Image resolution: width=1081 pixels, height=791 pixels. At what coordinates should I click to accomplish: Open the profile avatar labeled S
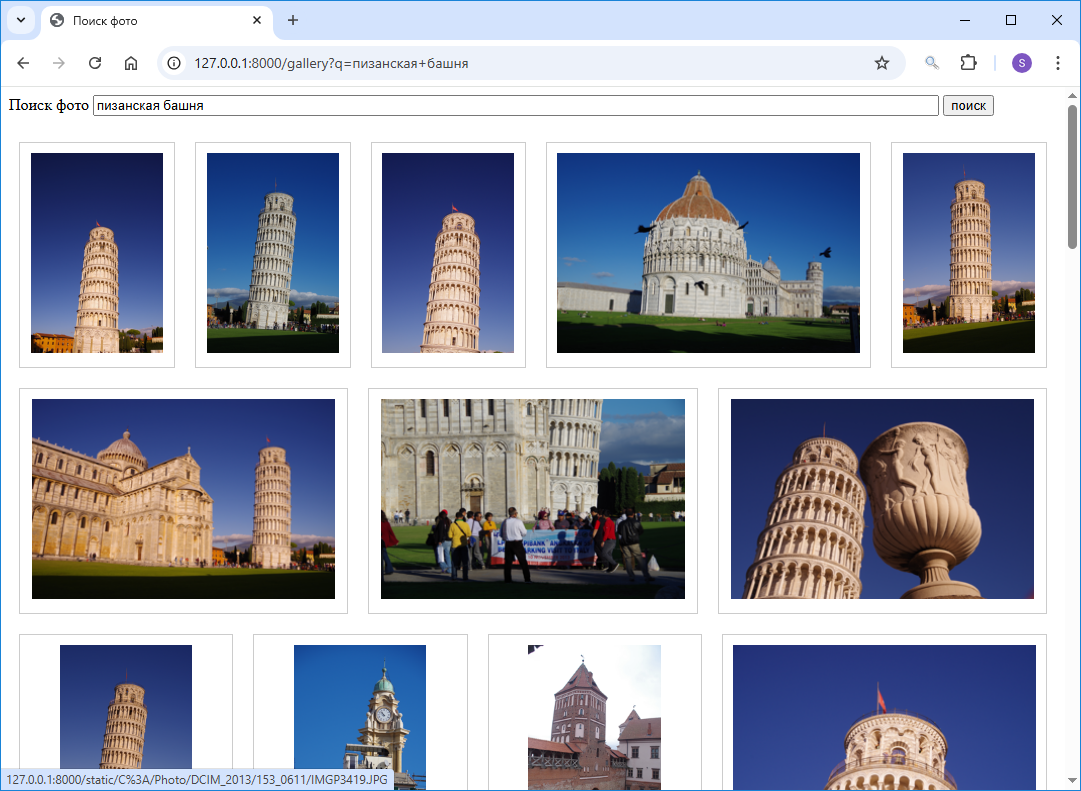1021,63
